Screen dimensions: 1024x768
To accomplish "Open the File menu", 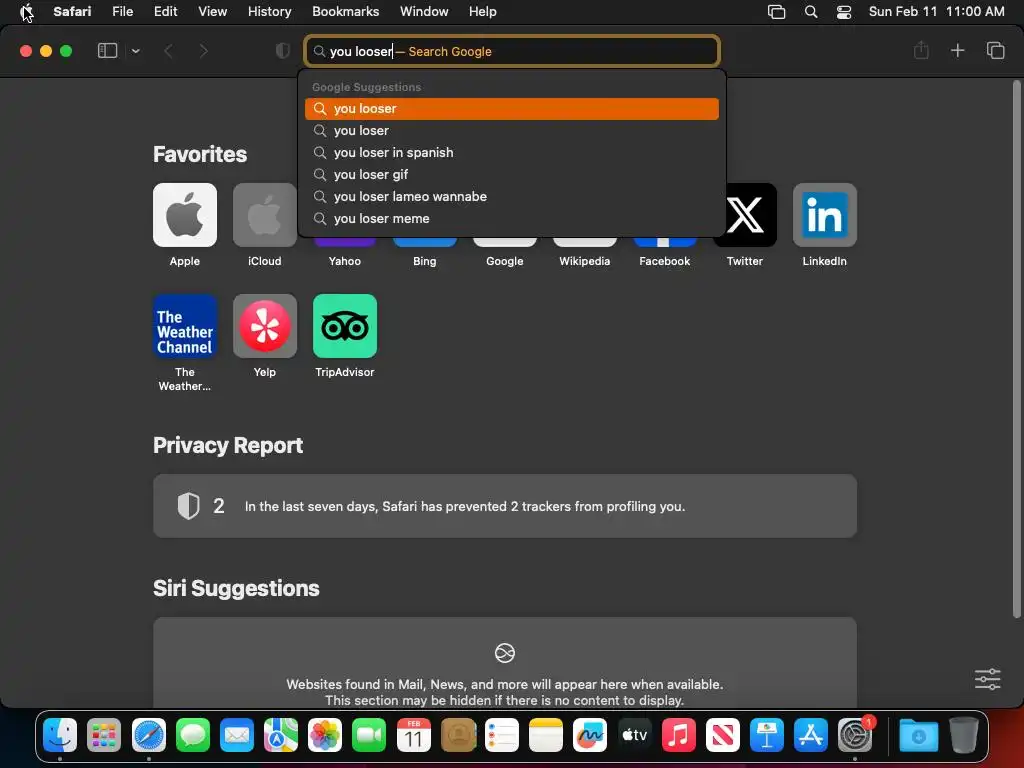I will pos(122,12).
